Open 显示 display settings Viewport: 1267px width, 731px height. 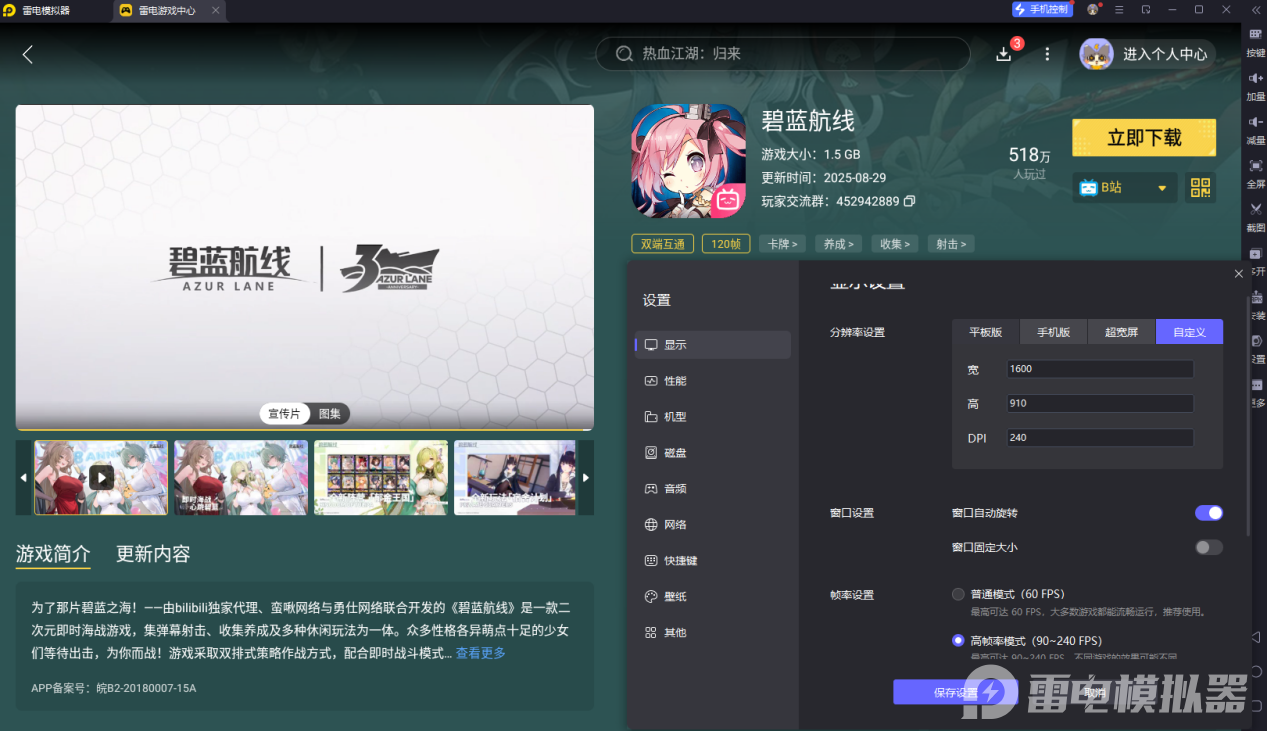coord(713,345)
